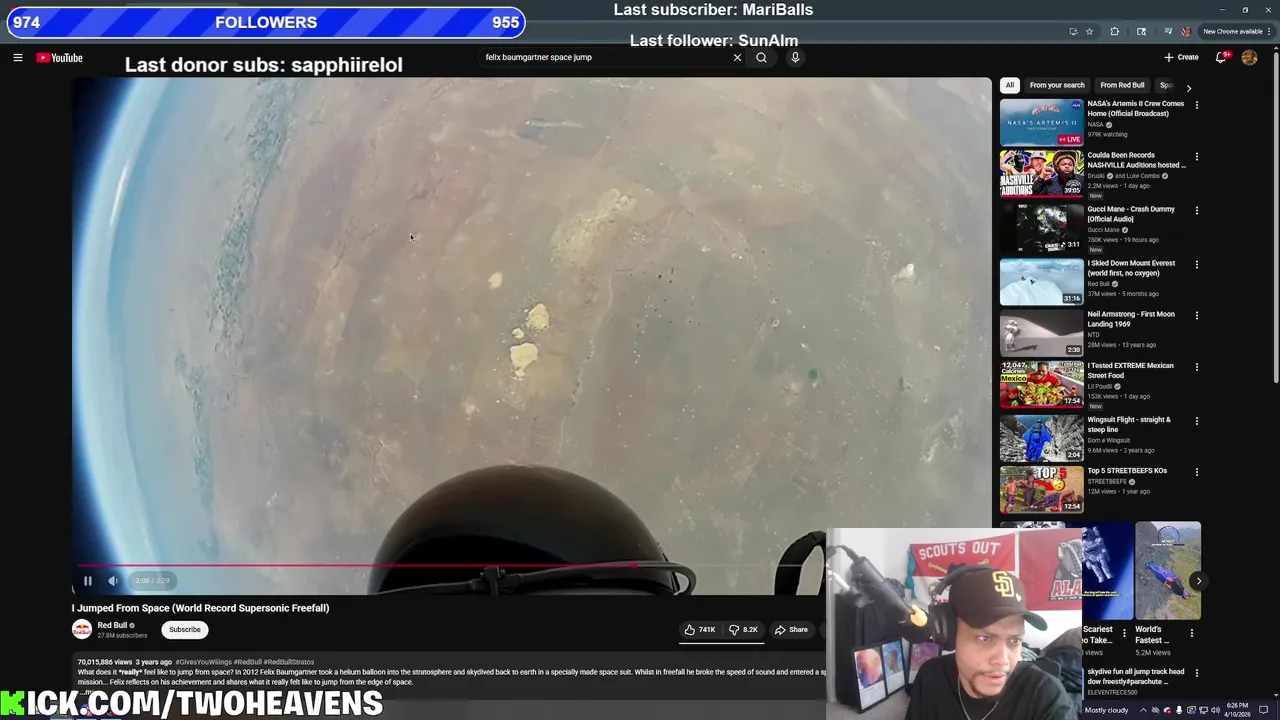Image resolution: width=1280 pixels, height=720 pixels.
Task: Open Windows notification center icon
Action: [x=1263, y=710]
